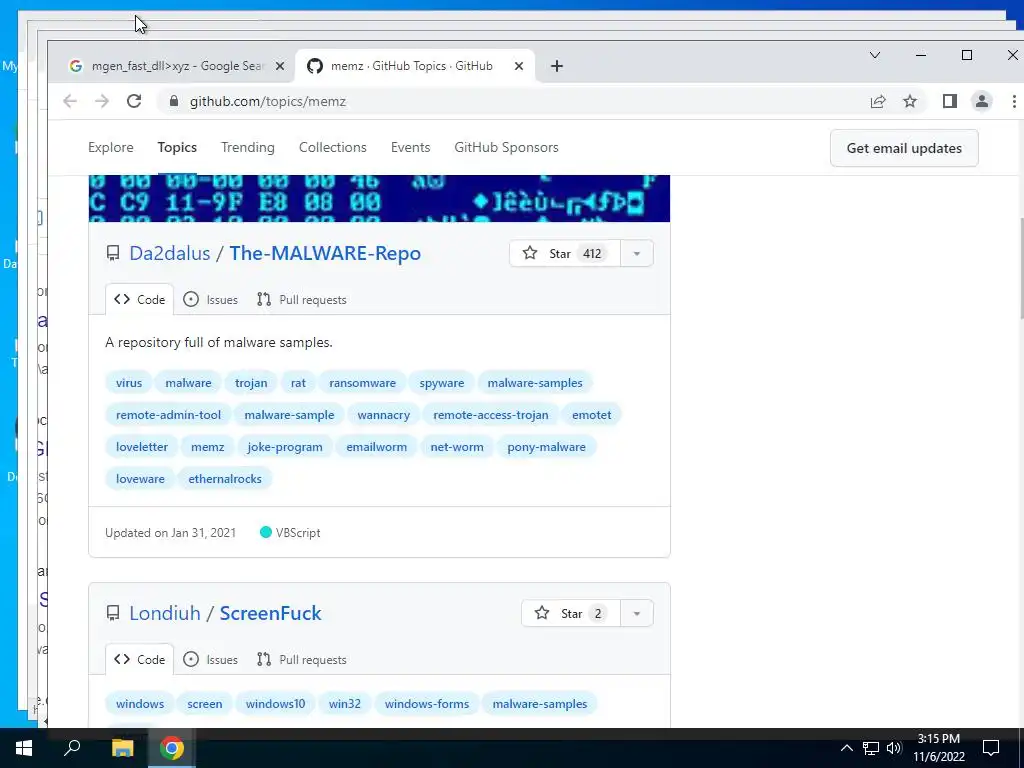Viewport: 1024px width, 768px height.
Task: Open The-MALWARE-Repo repository link
Action: tap(325, 253)
